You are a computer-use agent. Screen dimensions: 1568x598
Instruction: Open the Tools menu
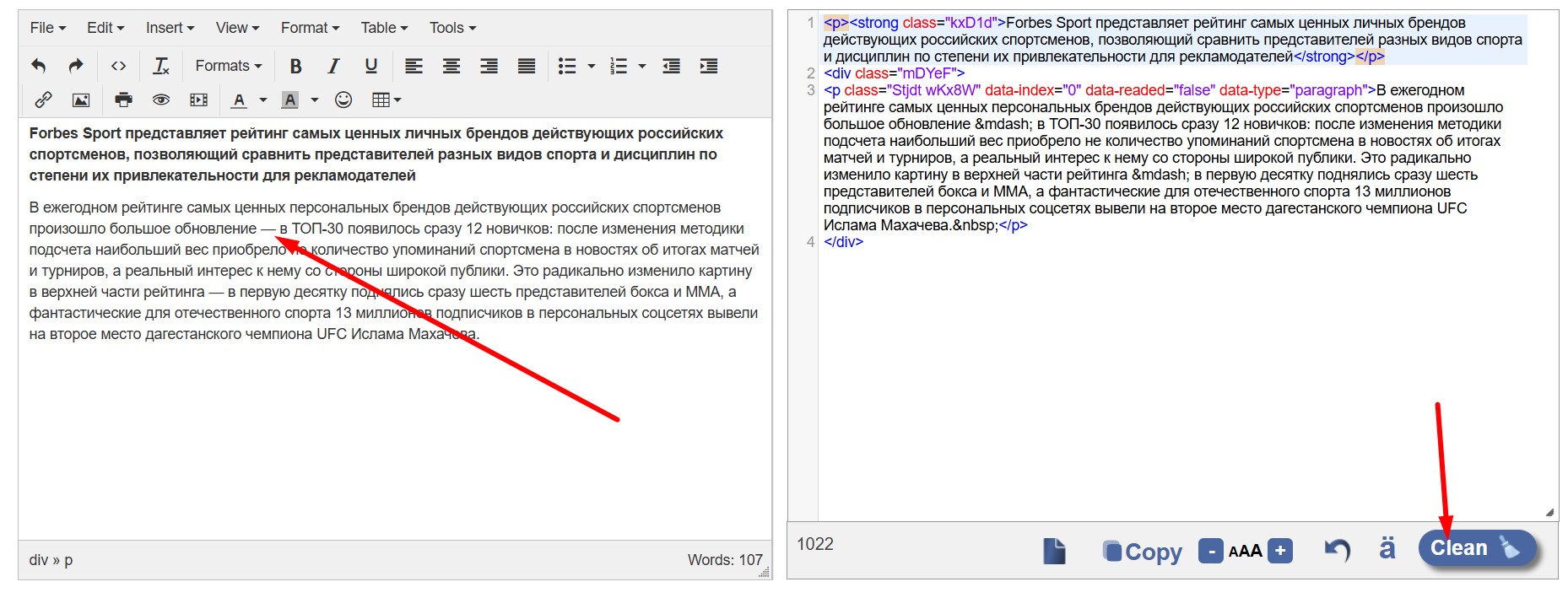452,28
